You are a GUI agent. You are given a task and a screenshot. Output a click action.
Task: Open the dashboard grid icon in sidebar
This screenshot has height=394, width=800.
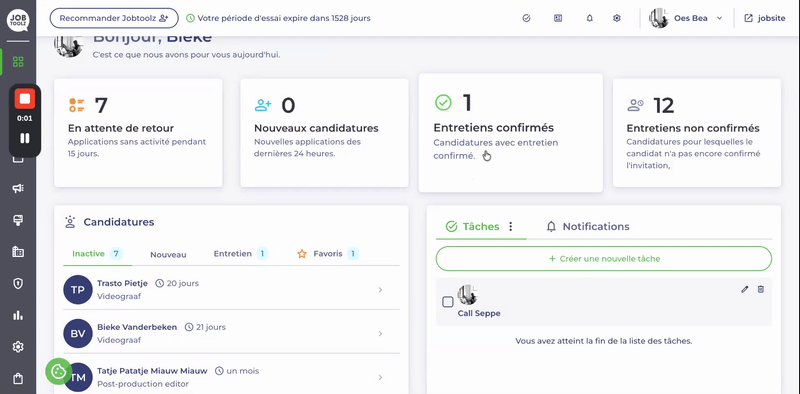pyautogui.click(x=18, y=62)
